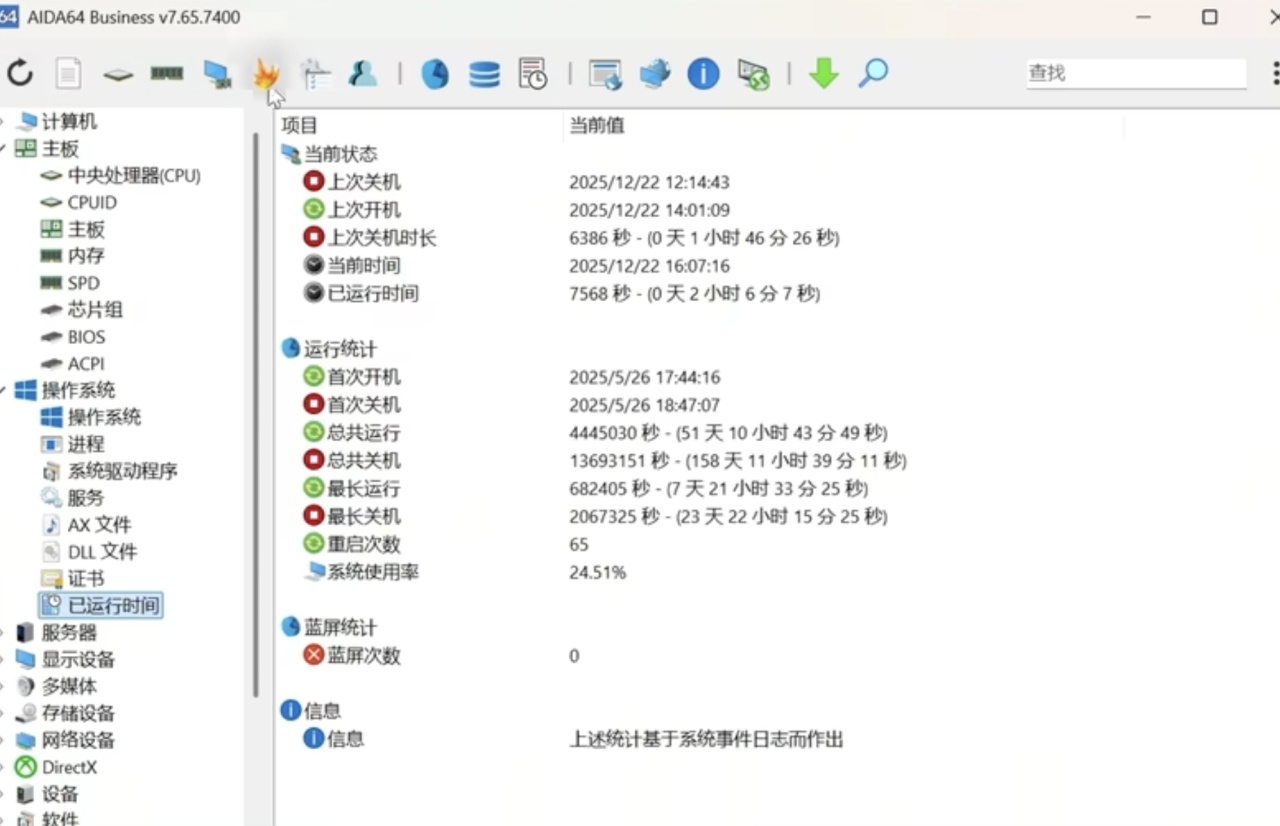The image size is (1280, 826).
Task: Select 证书 in the tree
Action: point(86,578)
